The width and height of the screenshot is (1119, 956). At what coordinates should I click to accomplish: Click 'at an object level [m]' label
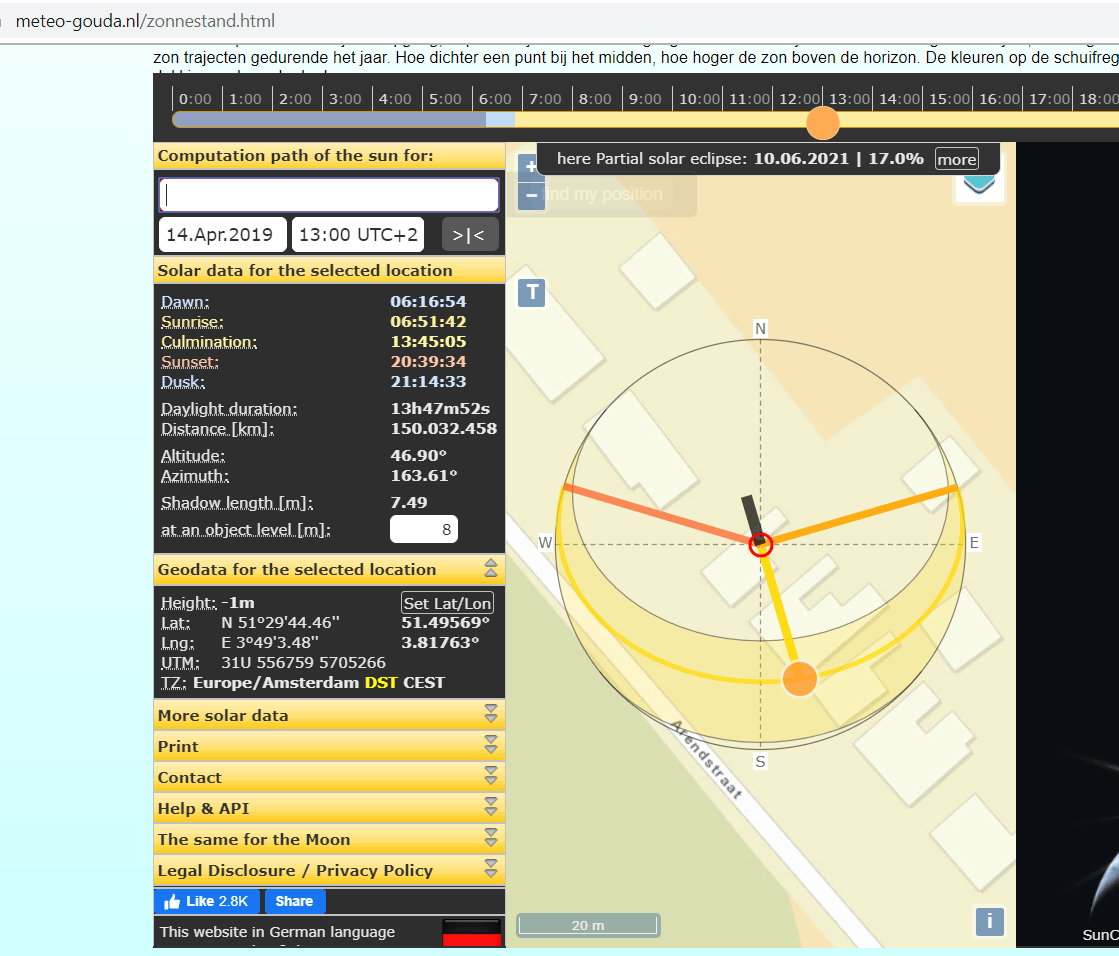tap(245, 530)
